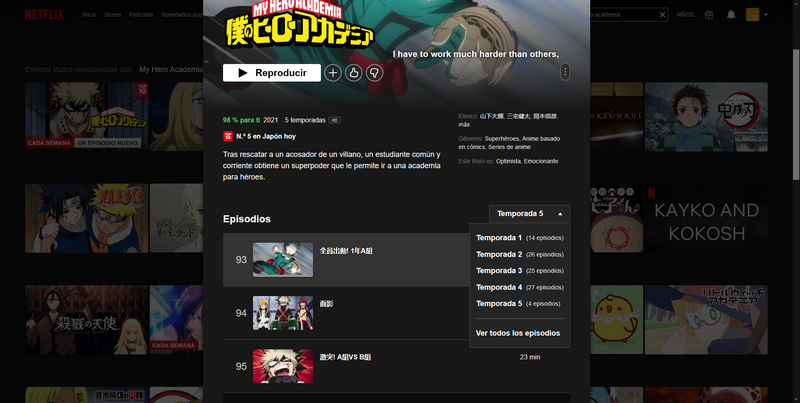Click the 'N.° 5 en Japón hoy' label
Image resolution: width=800 pixels, height=403 pixels.
[x=266, y=137]
